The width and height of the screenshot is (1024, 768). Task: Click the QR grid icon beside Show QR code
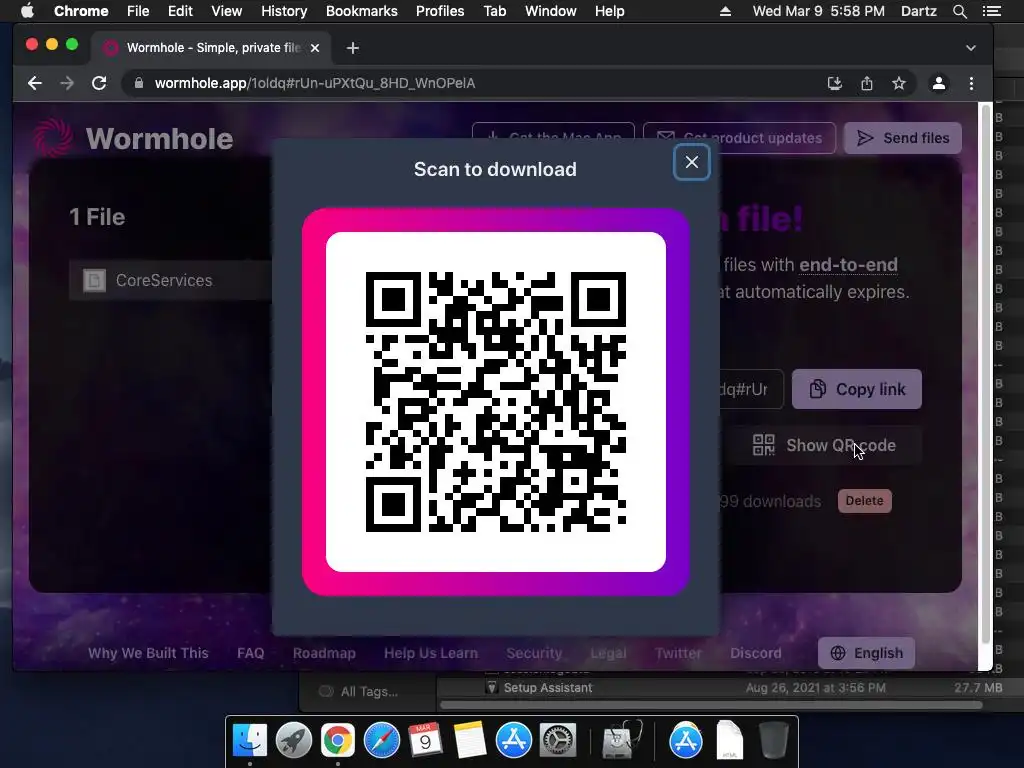763,445
